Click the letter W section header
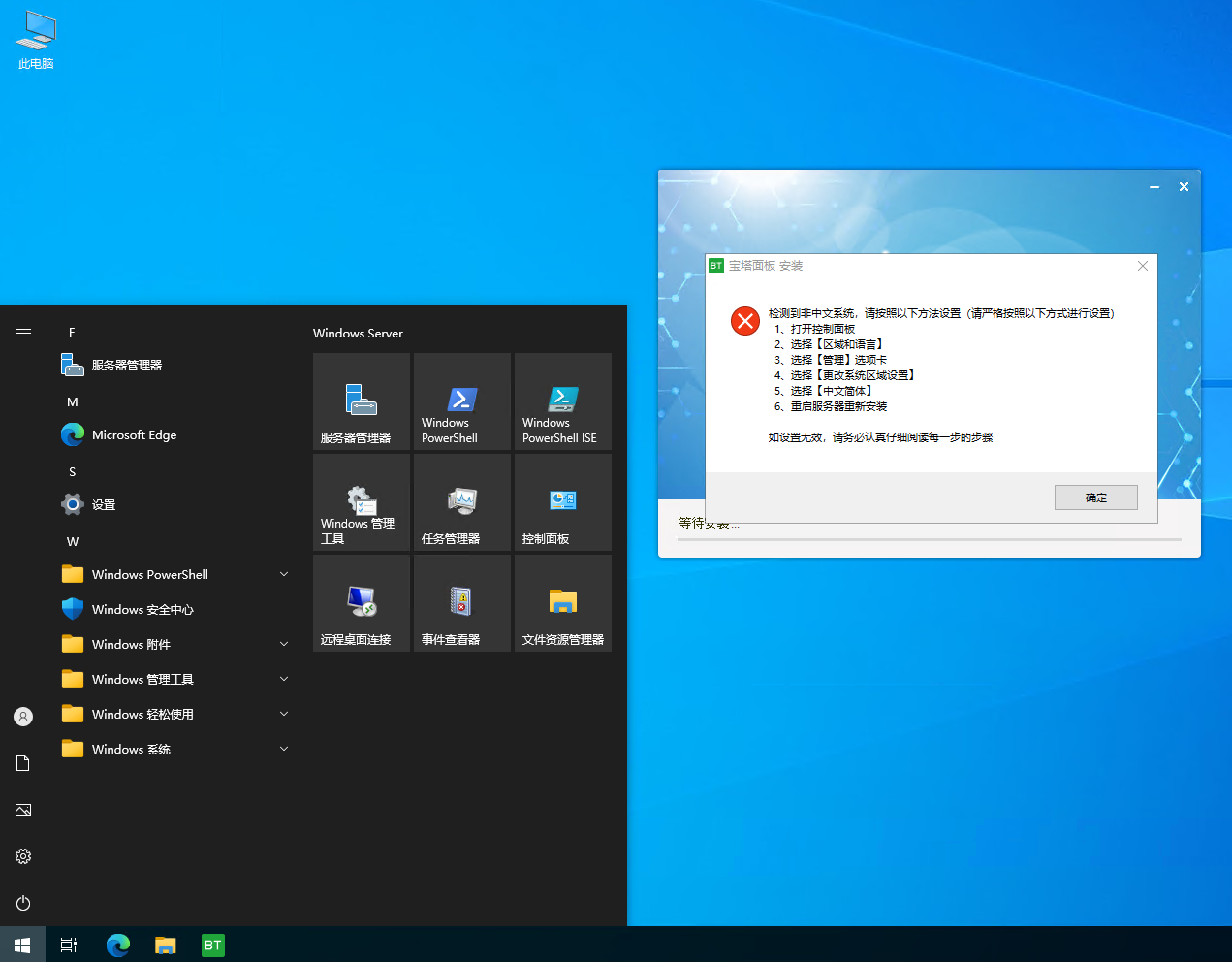 (72, 542)
